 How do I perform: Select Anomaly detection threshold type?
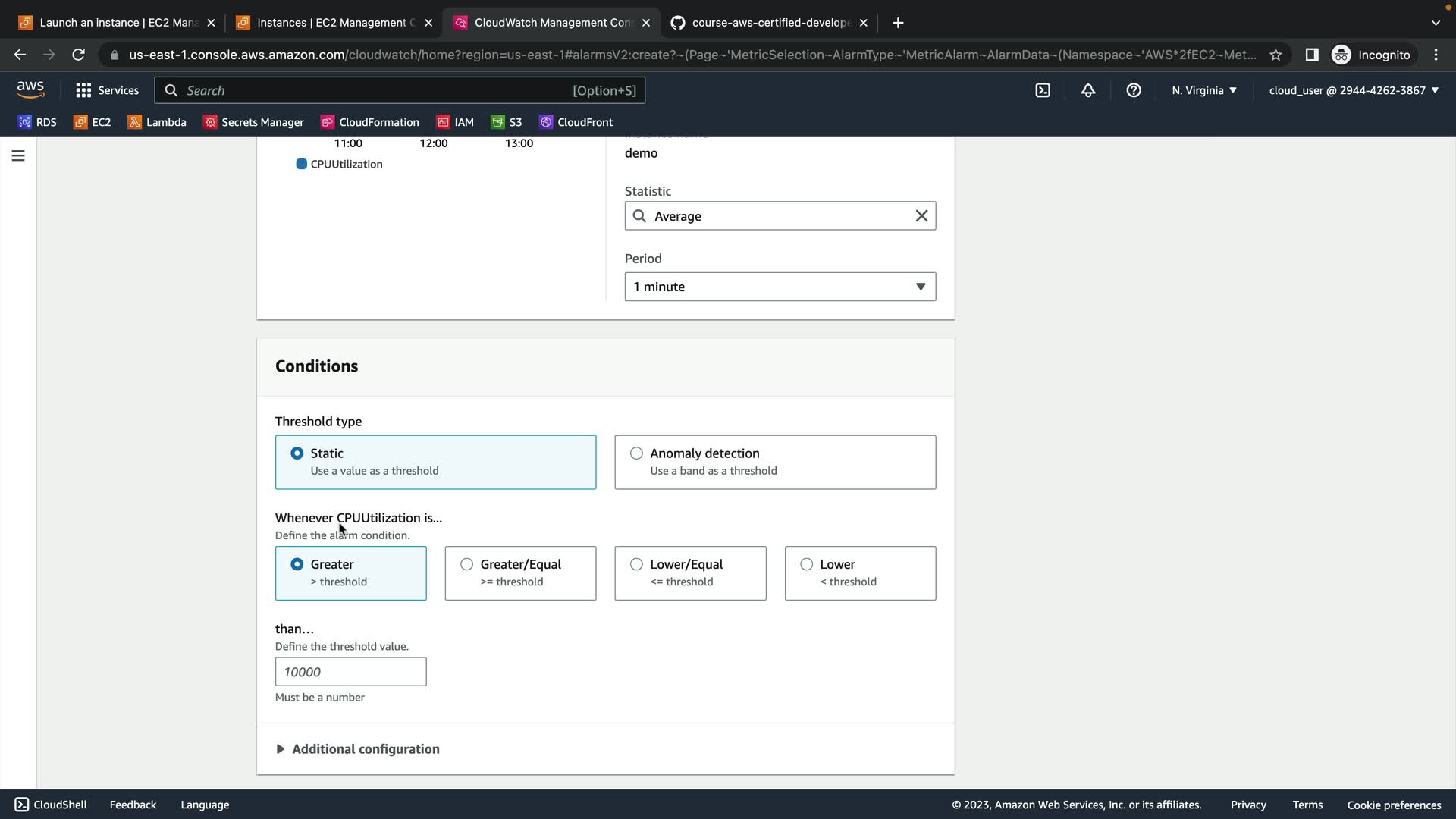(x=636, y=453)
